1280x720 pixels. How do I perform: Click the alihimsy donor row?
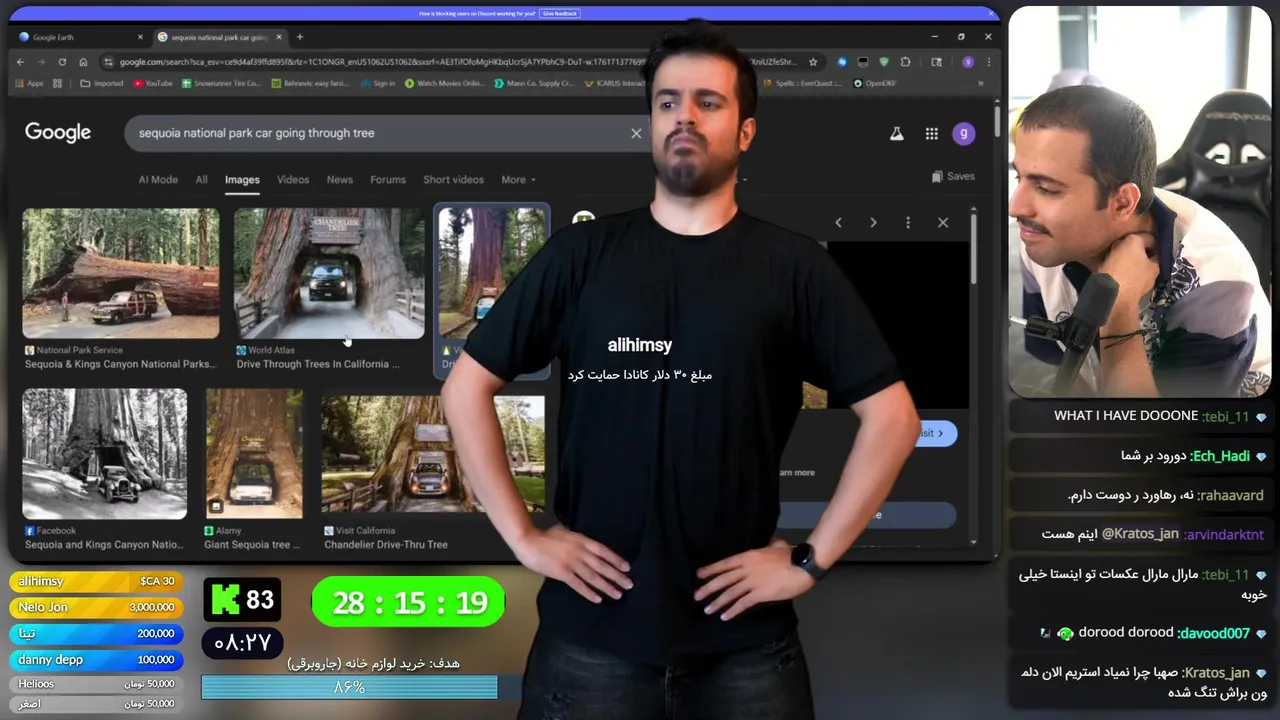(x=97, y=581)
